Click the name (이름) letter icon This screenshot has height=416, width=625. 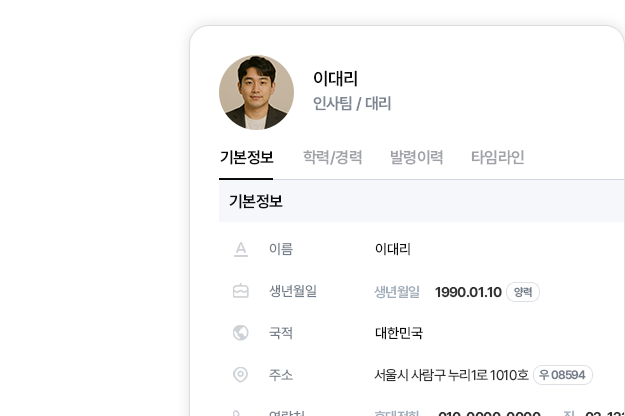coord(240,249)
